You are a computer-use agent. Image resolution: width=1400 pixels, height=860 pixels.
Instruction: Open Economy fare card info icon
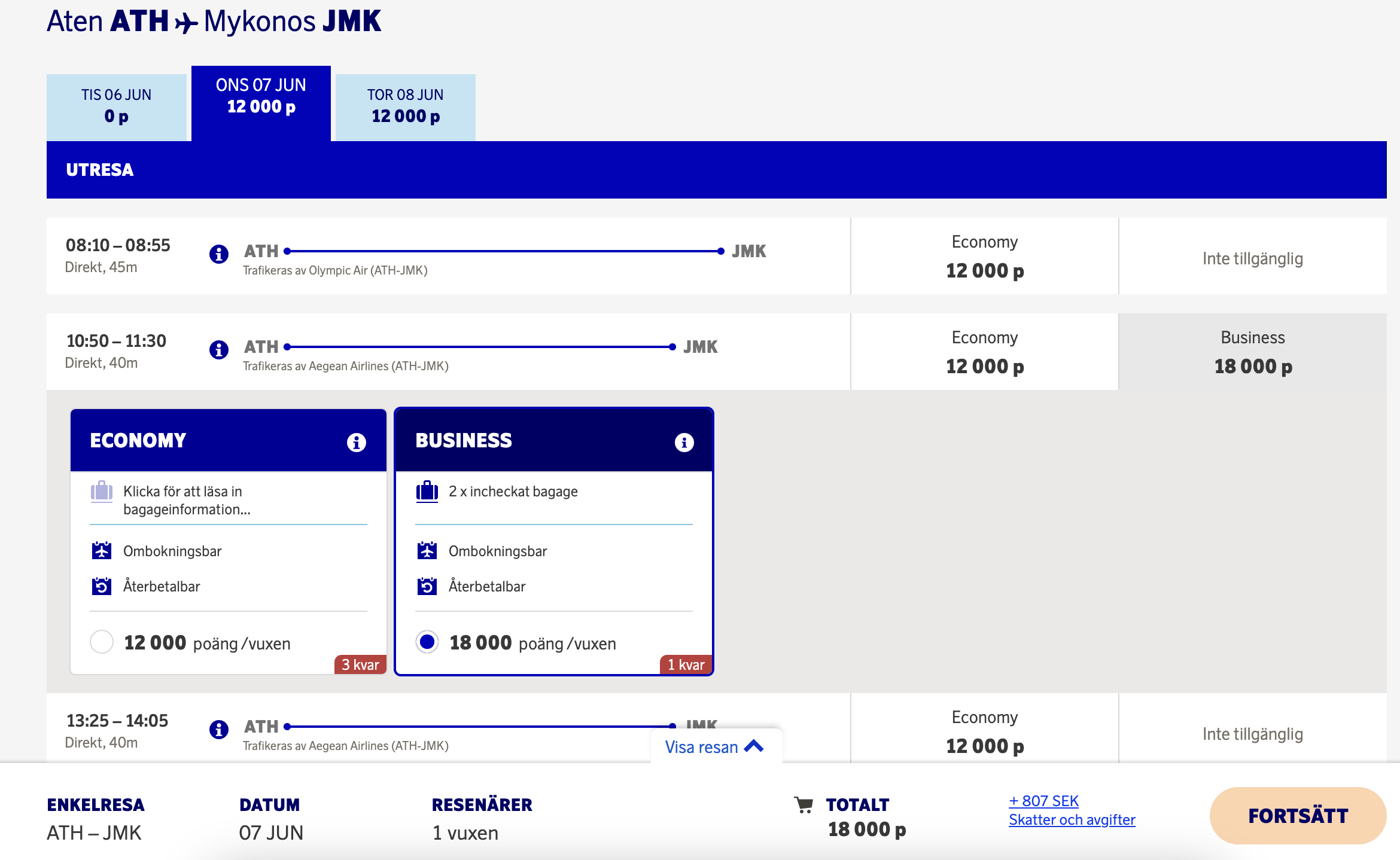pos(357,443)
